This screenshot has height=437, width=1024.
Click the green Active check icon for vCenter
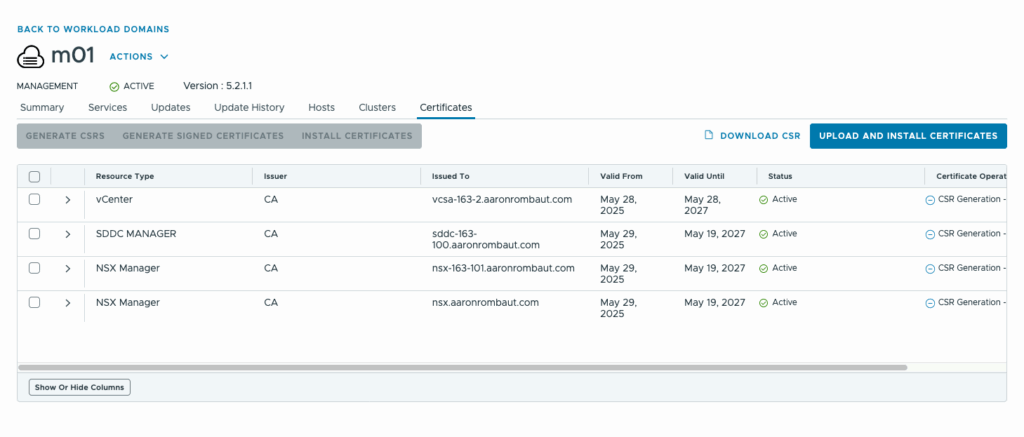point(763,200)
